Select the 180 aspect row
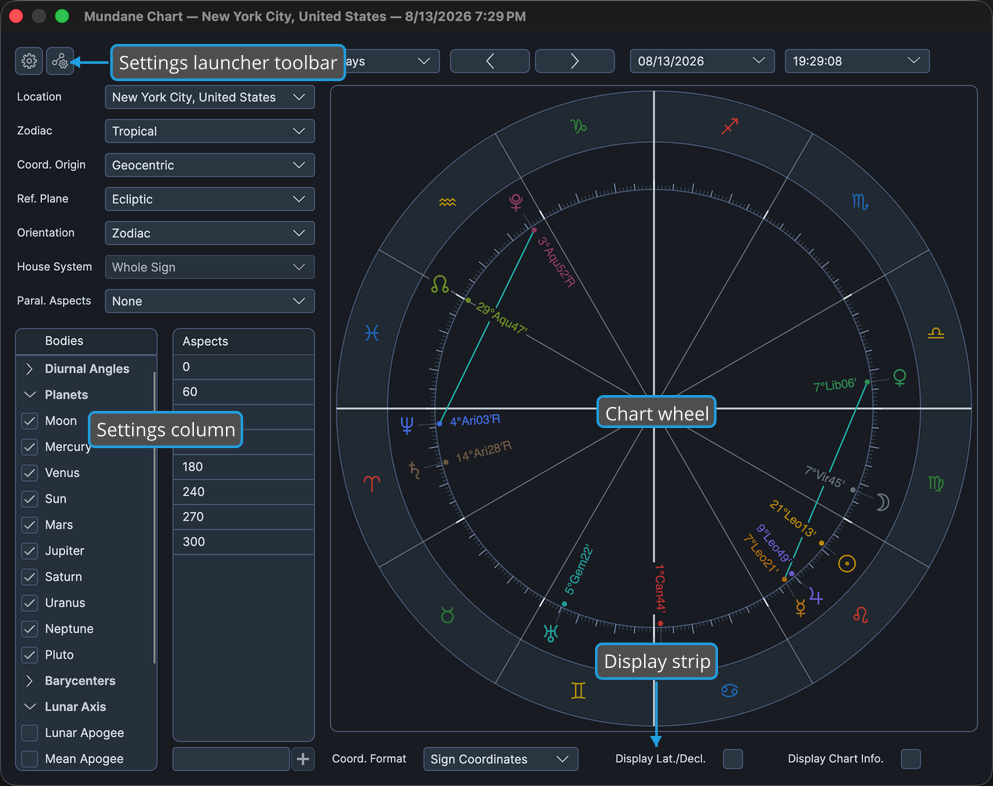The image size is (993, 786). (244, 467)
